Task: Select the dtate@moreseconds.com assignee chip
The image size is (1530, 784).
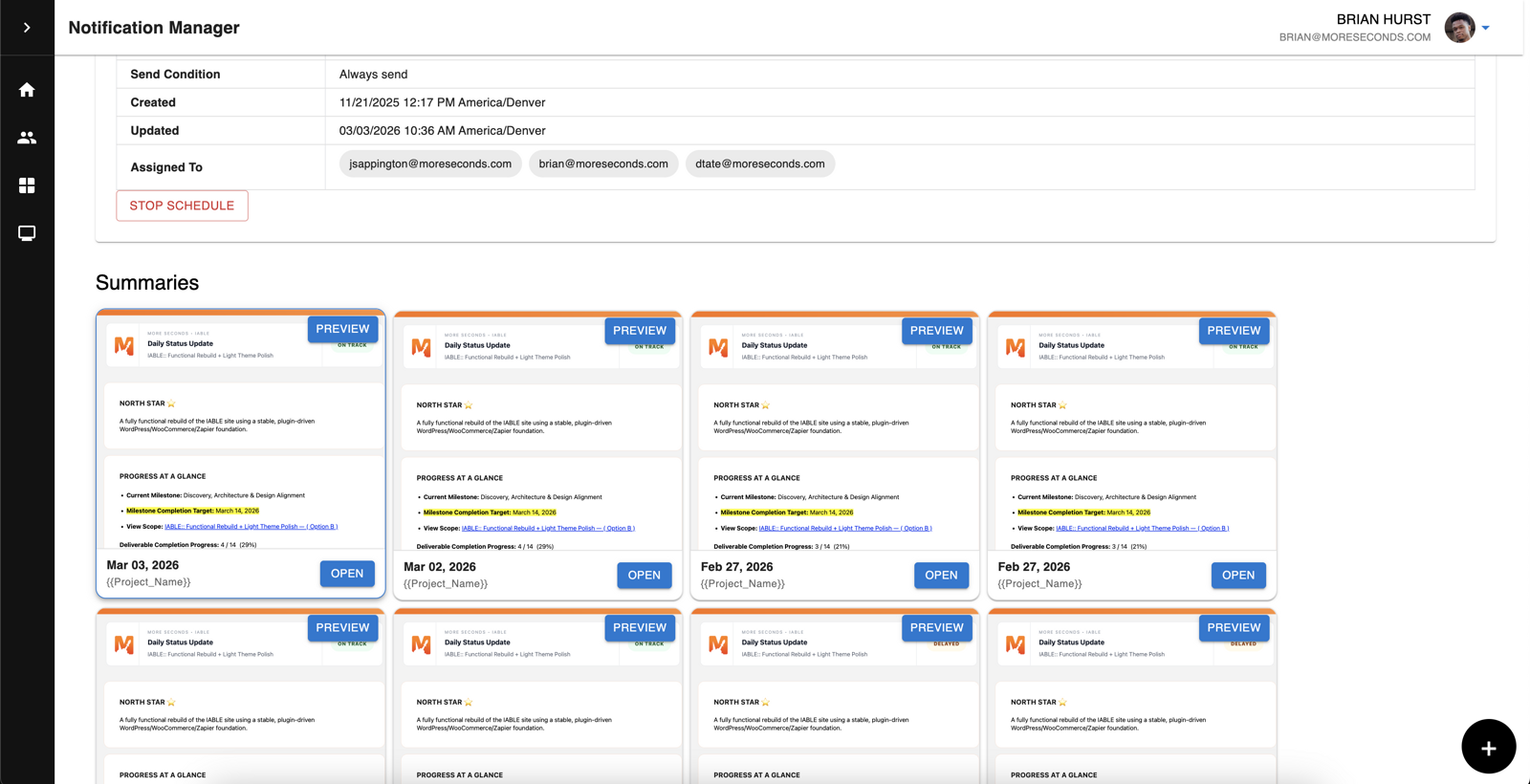Action: point(760,163)
